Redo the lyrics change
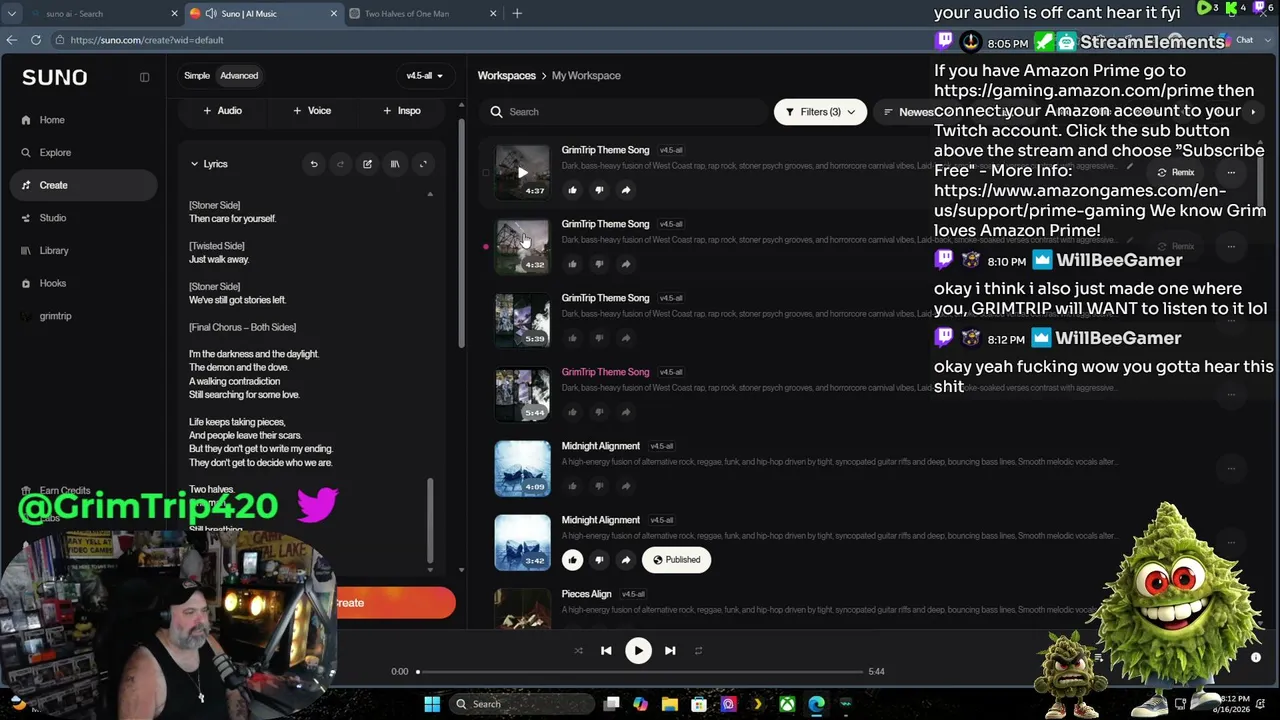The image size is (1280, 720). tap(340, 164)
